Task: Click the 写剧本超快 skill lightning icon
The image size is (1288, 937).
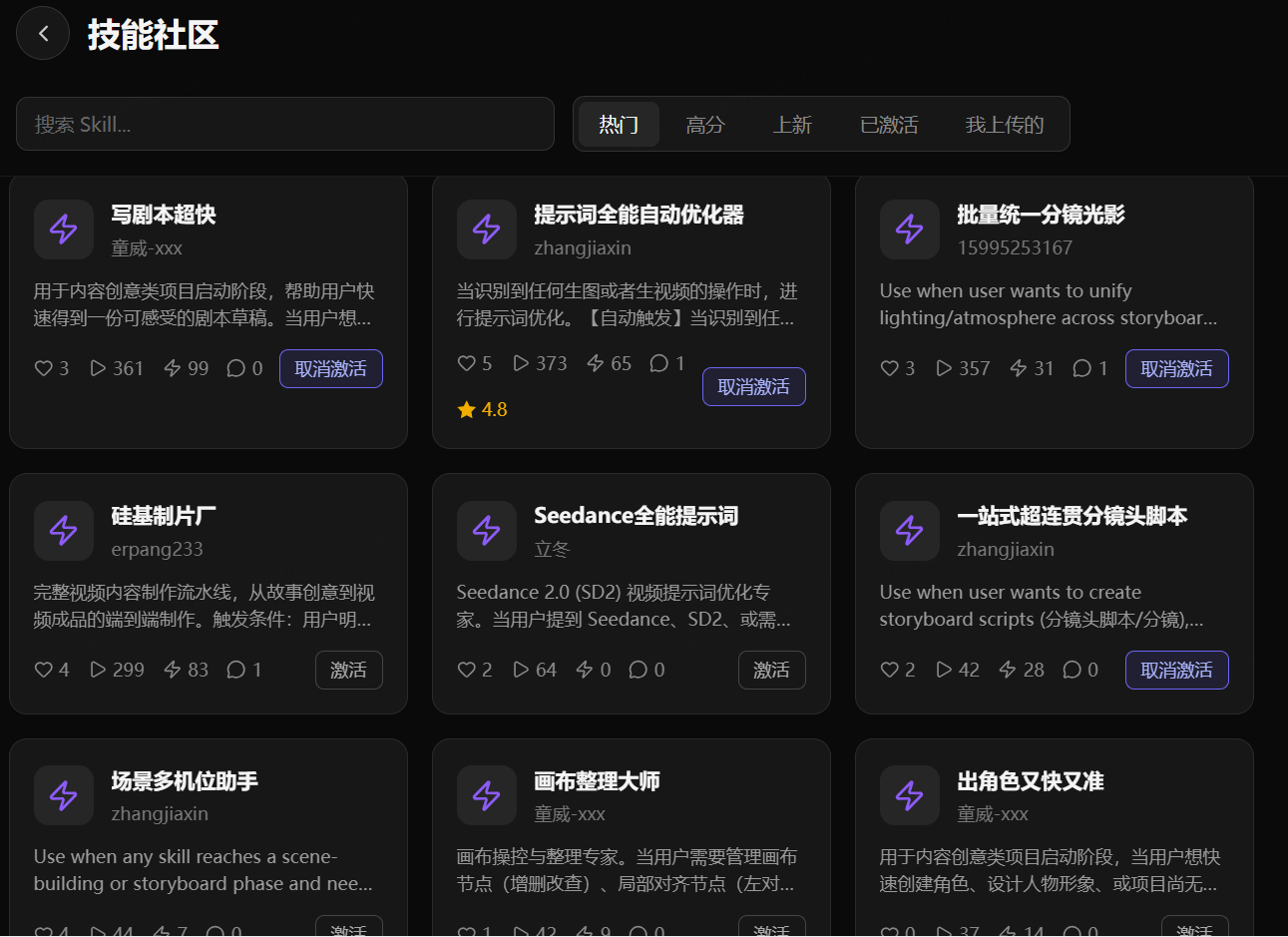Action: pos(64,229)
